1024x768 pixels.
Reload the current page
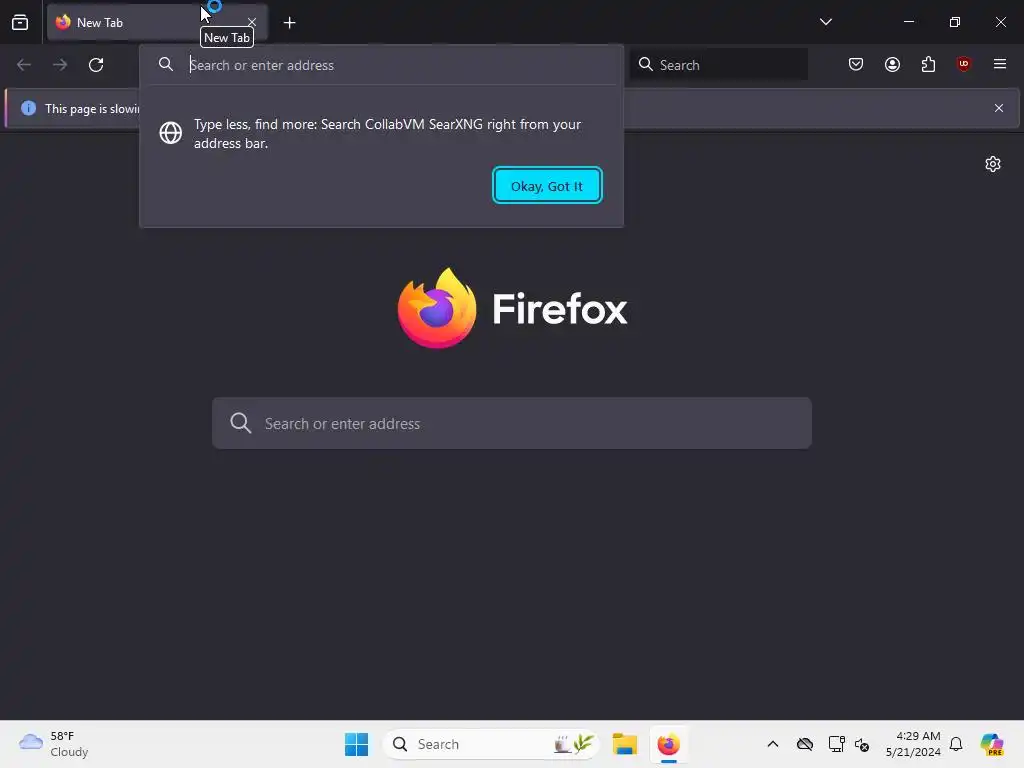pos(96,65)
